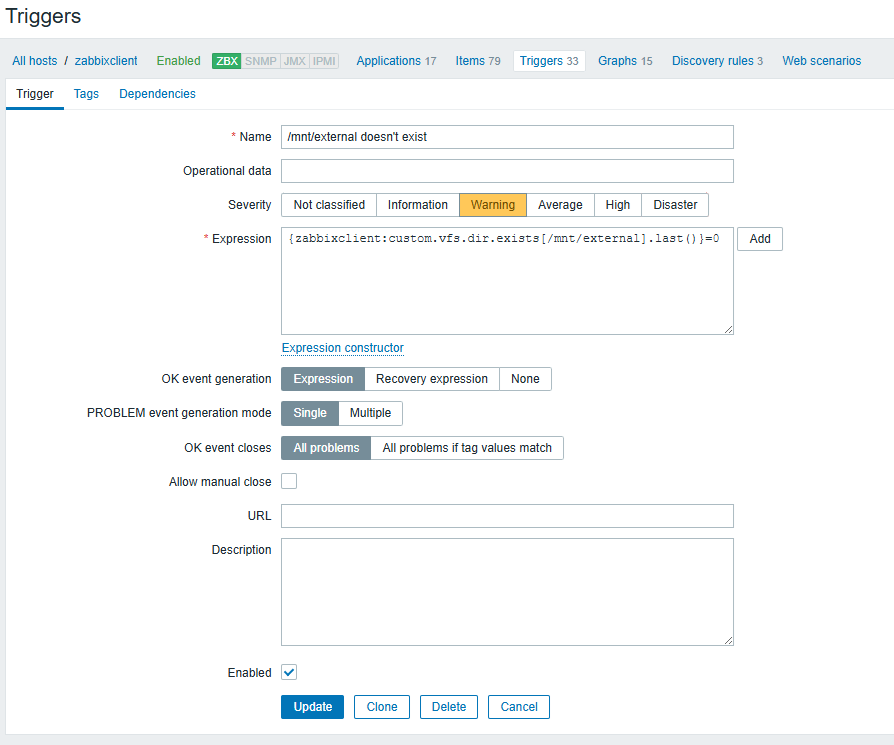Click the IPMI availability badge
The height and width of the screenshot is (745, 894).
pos(324,61)
